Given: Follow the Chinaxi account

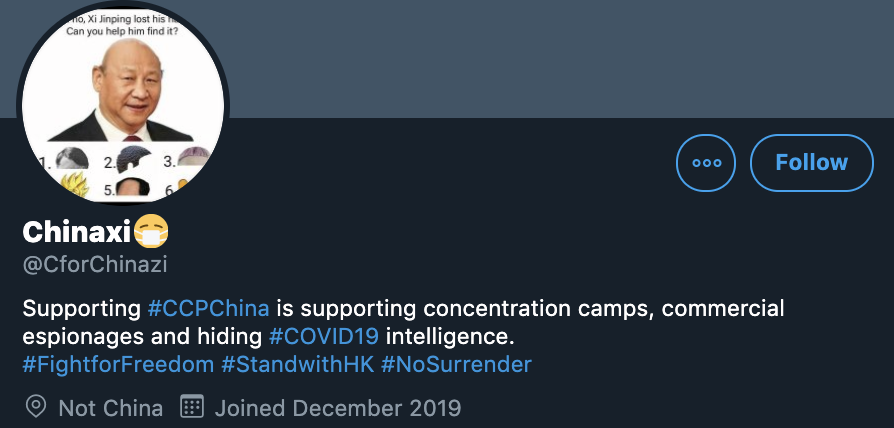Looking at the screenshot, I should pos(811,163).
